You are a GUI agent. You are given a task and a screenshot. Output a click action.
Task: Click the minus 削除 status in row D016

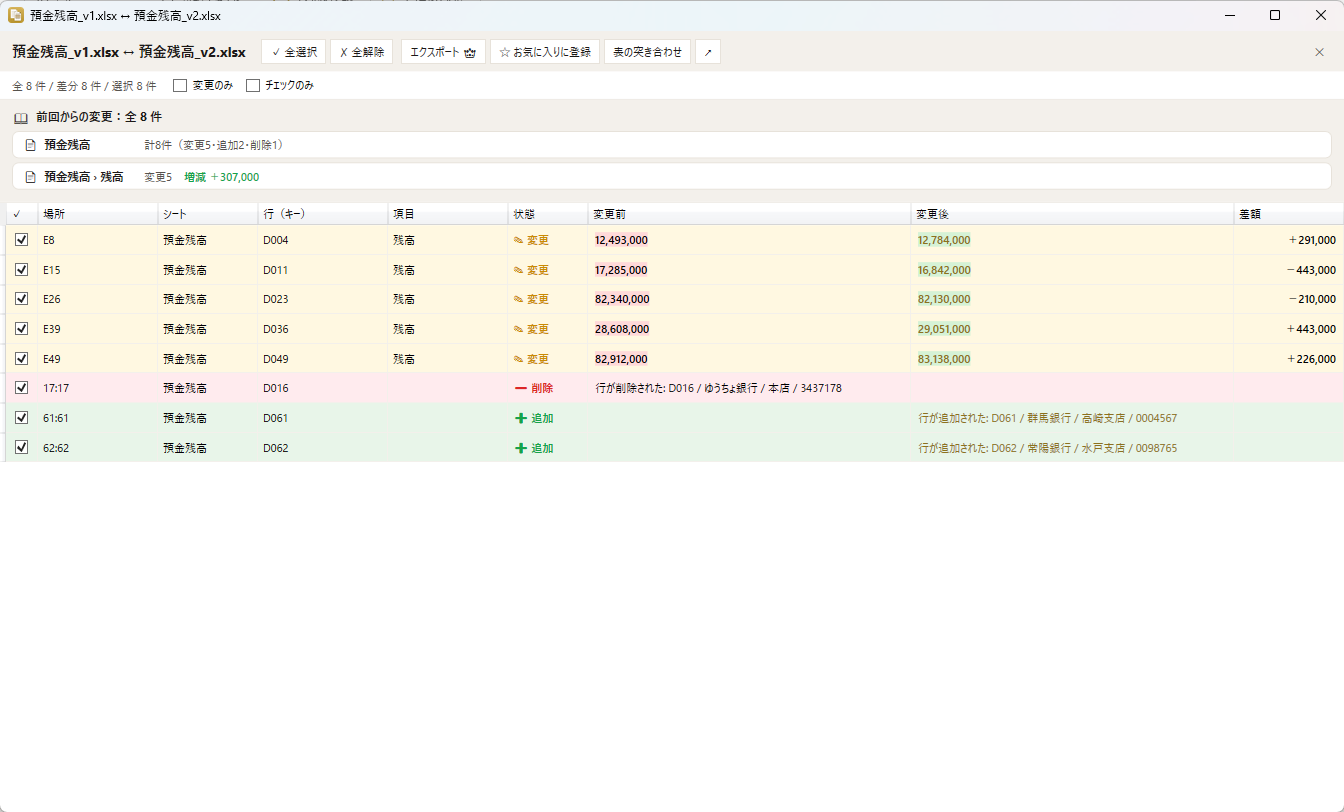tap(534, 388)
